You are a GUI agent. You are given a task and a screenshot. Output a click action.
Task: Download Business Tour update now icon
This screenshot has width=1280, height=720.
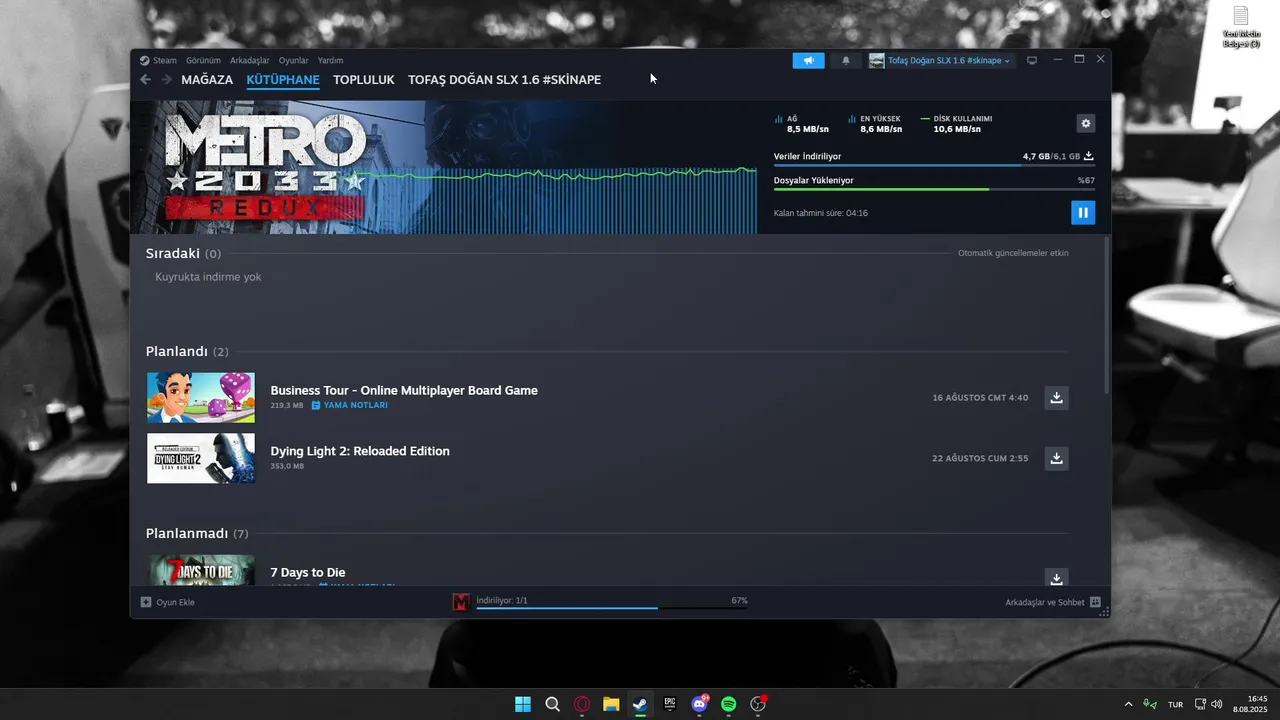1056,398
